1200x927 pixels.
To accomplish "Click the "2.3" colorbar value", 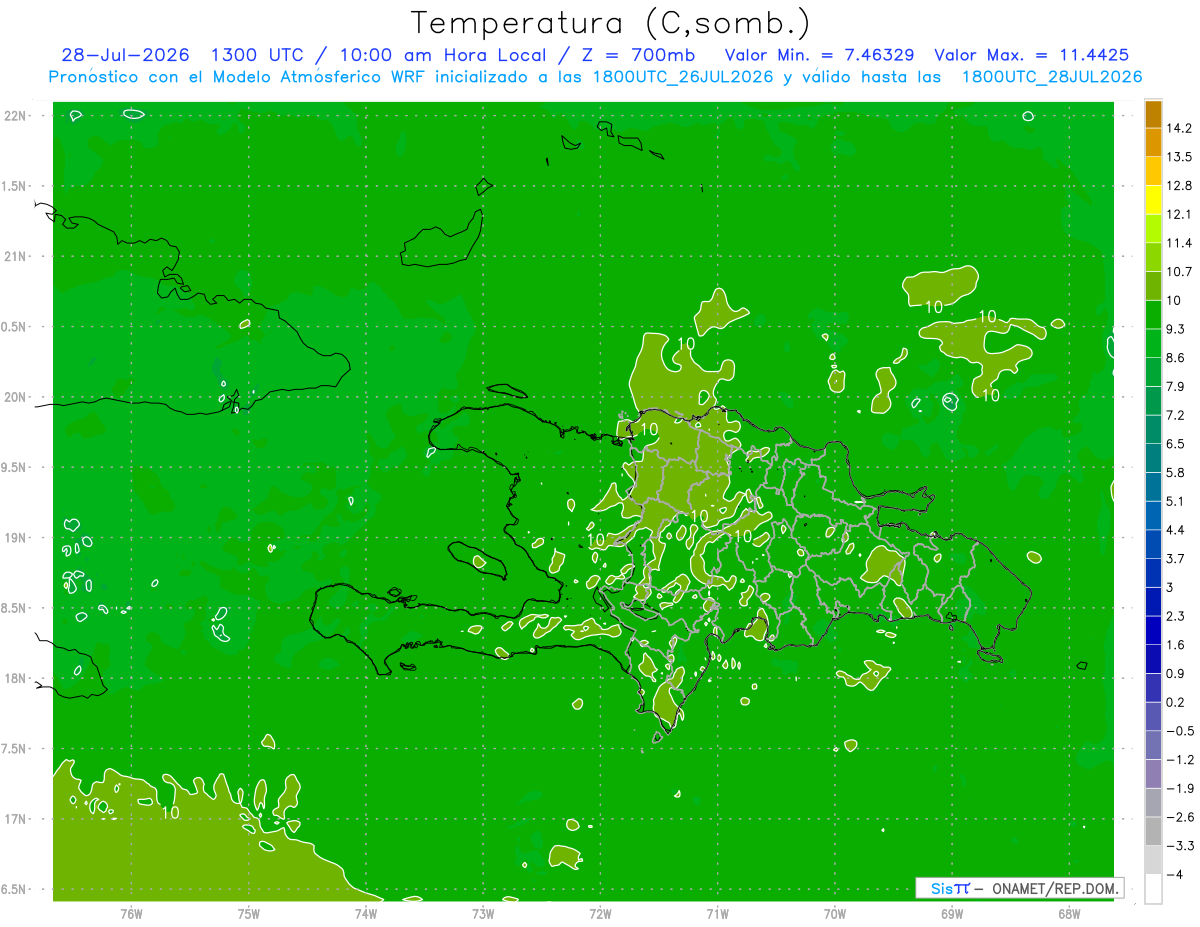I will [x=1176, y=616].
